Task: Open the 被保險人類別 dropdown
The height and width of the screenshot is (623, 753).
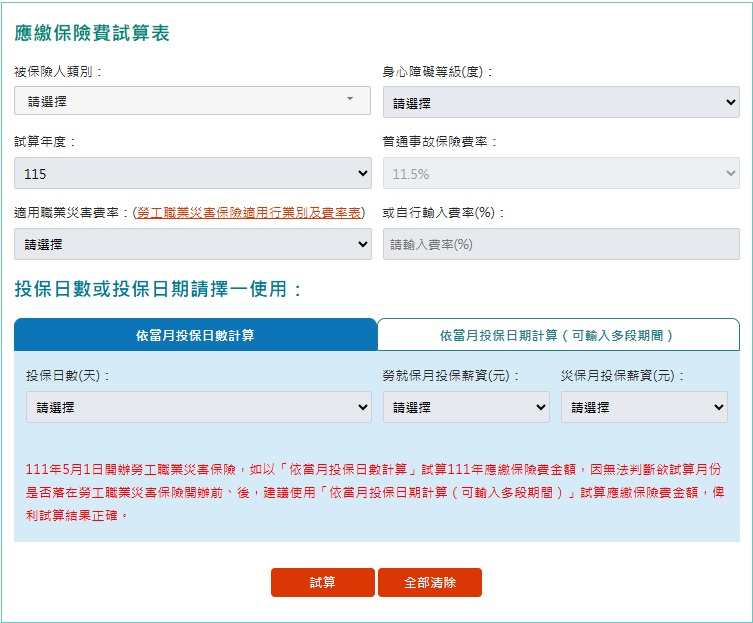Action: (192, 101)
